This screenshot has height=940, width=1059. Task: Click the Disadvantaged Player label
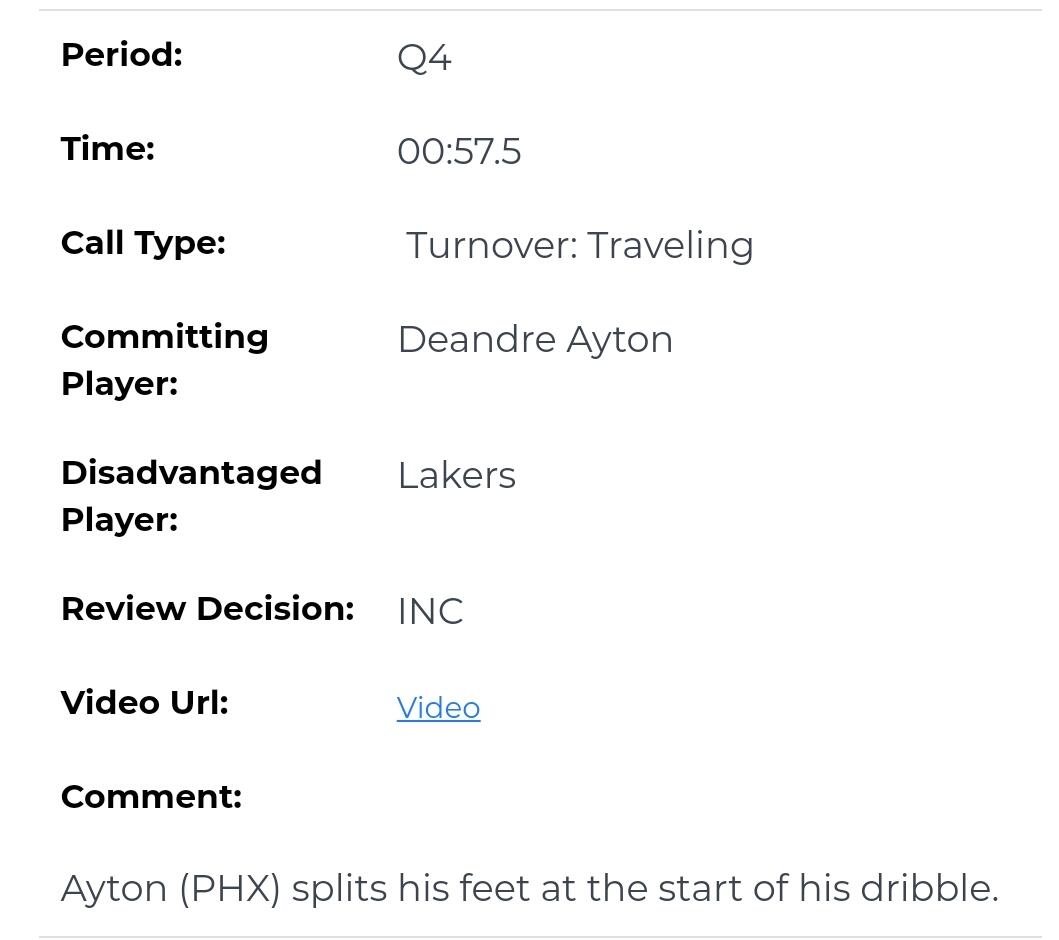point(191,495)
